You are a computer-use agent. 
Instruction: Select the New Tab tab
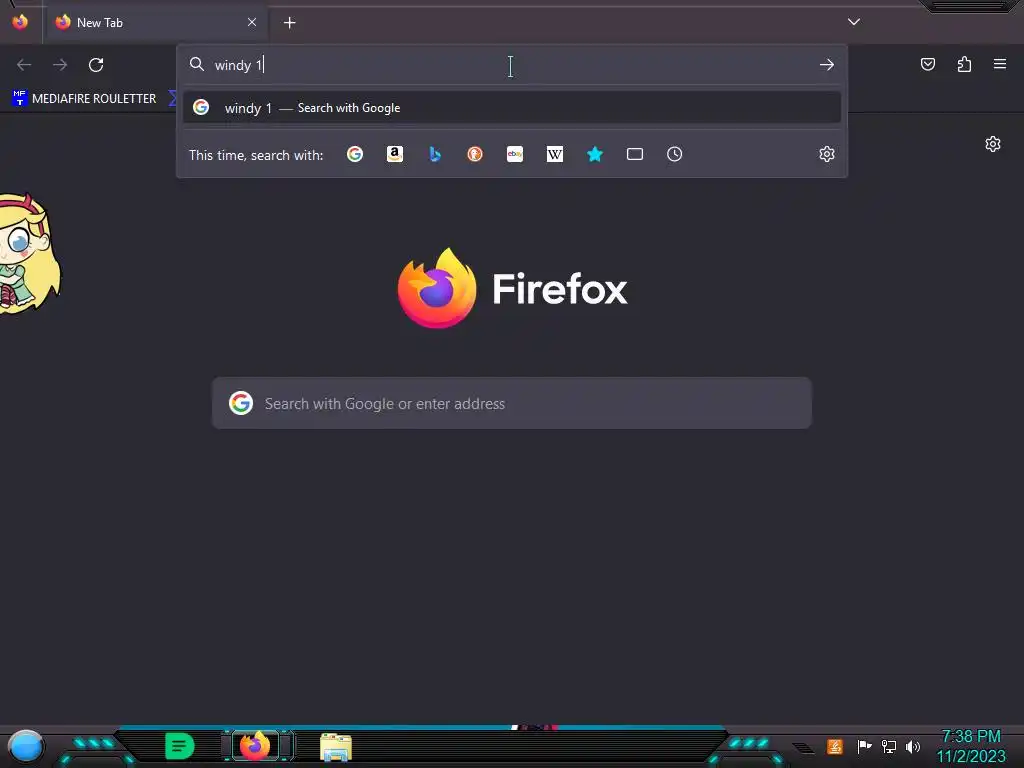tap(155, 23)
